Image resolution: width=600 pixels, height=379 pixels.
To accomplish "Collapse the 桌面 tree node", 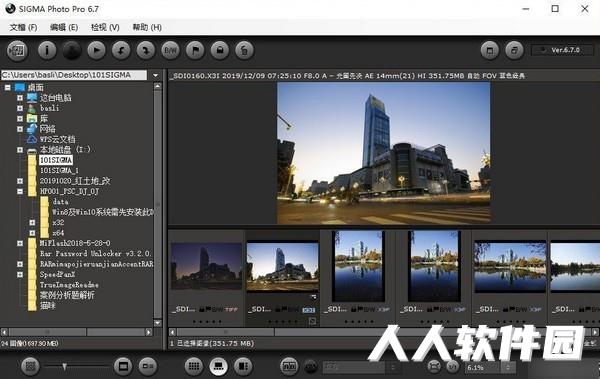I will pyautogui.click(x=8, y=87).
